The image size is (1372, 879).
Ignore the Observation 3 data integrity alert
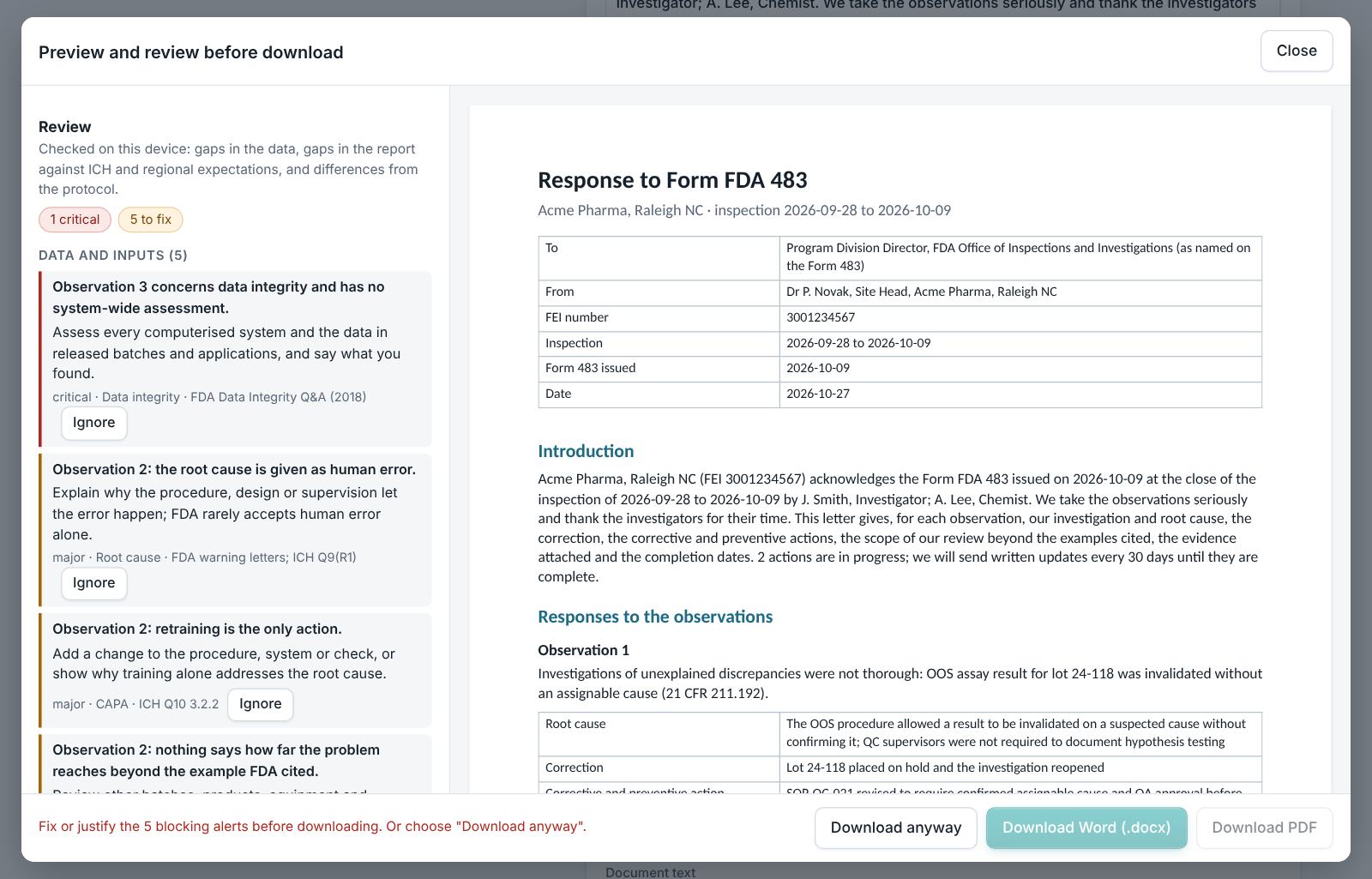click(94, 423)
